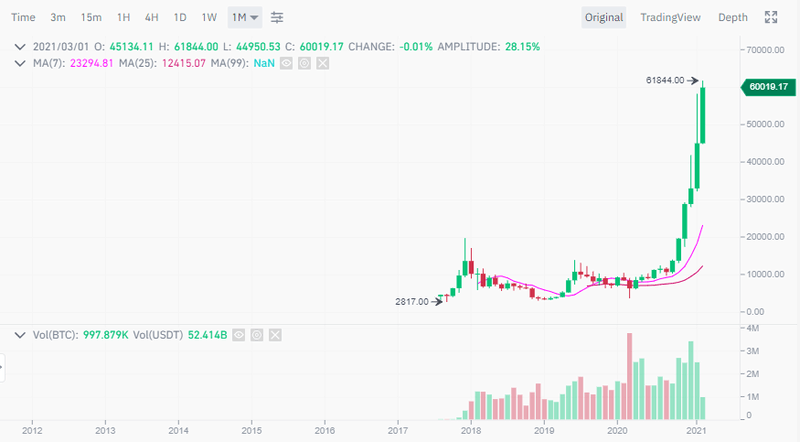Image resolution: width=800 pixels, height=442 pixels.
Task: Collapse the candle OHLC info row
Action: pos(21,46)
